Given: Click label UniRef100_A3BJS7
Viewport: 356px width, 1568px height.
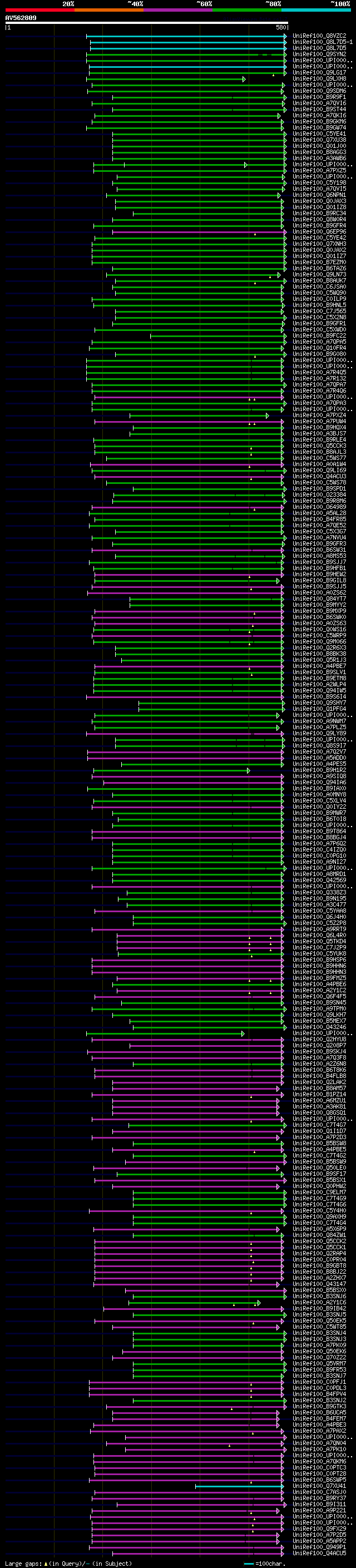Looking at the screenshot, I should pyautogui.click(x=319, y=433).
